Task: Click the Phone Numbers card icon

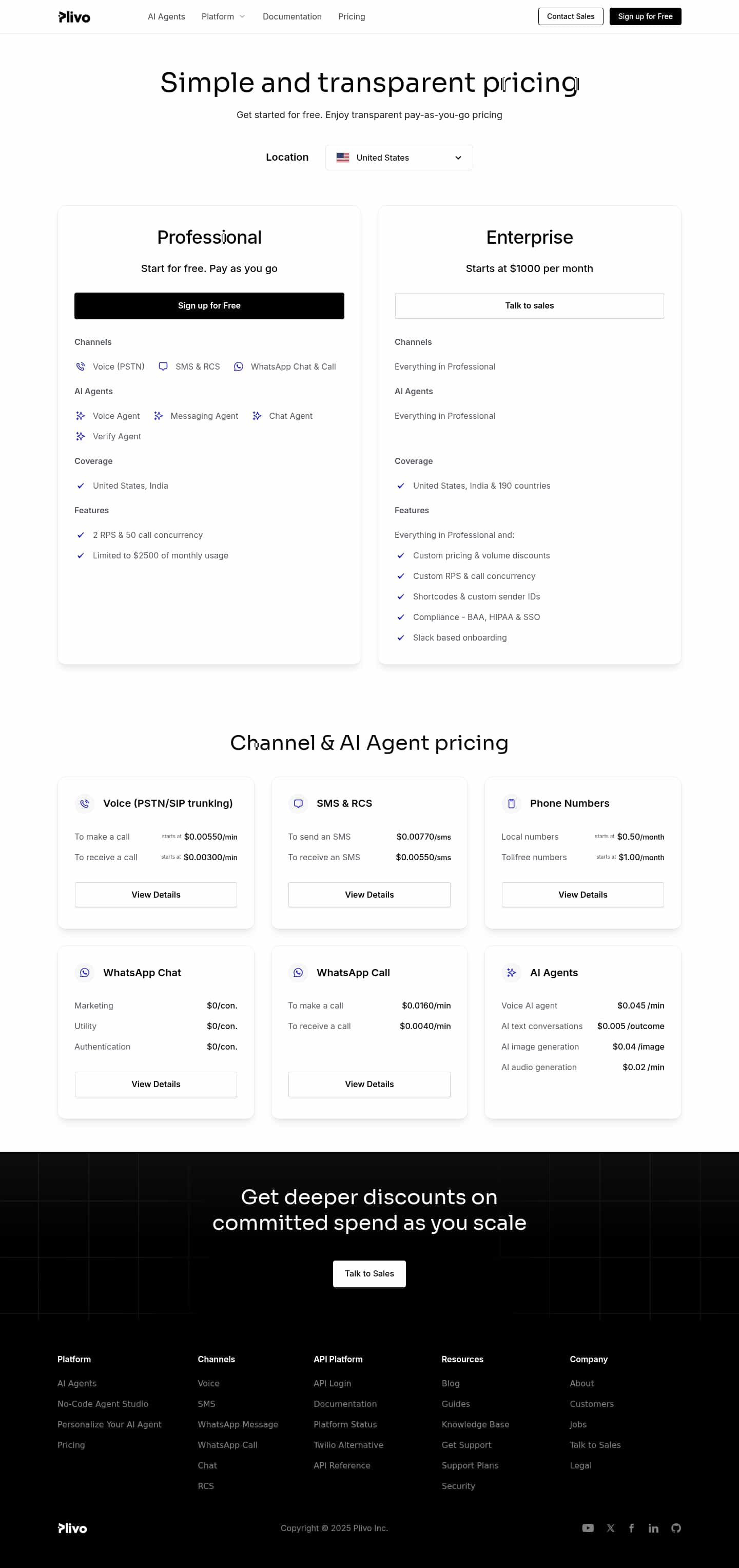Action: coord(511,803)
